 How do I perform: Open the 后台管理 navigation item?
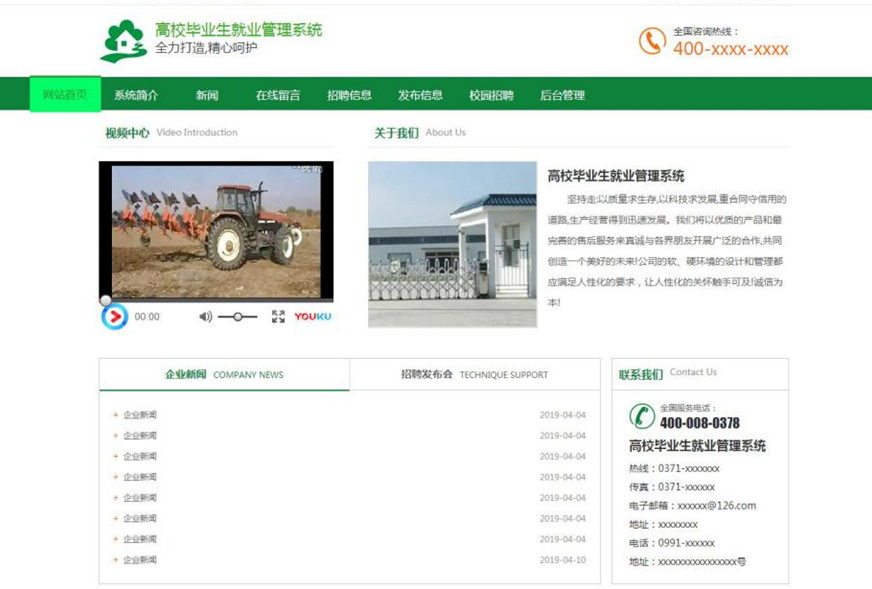tap(562, 95)
